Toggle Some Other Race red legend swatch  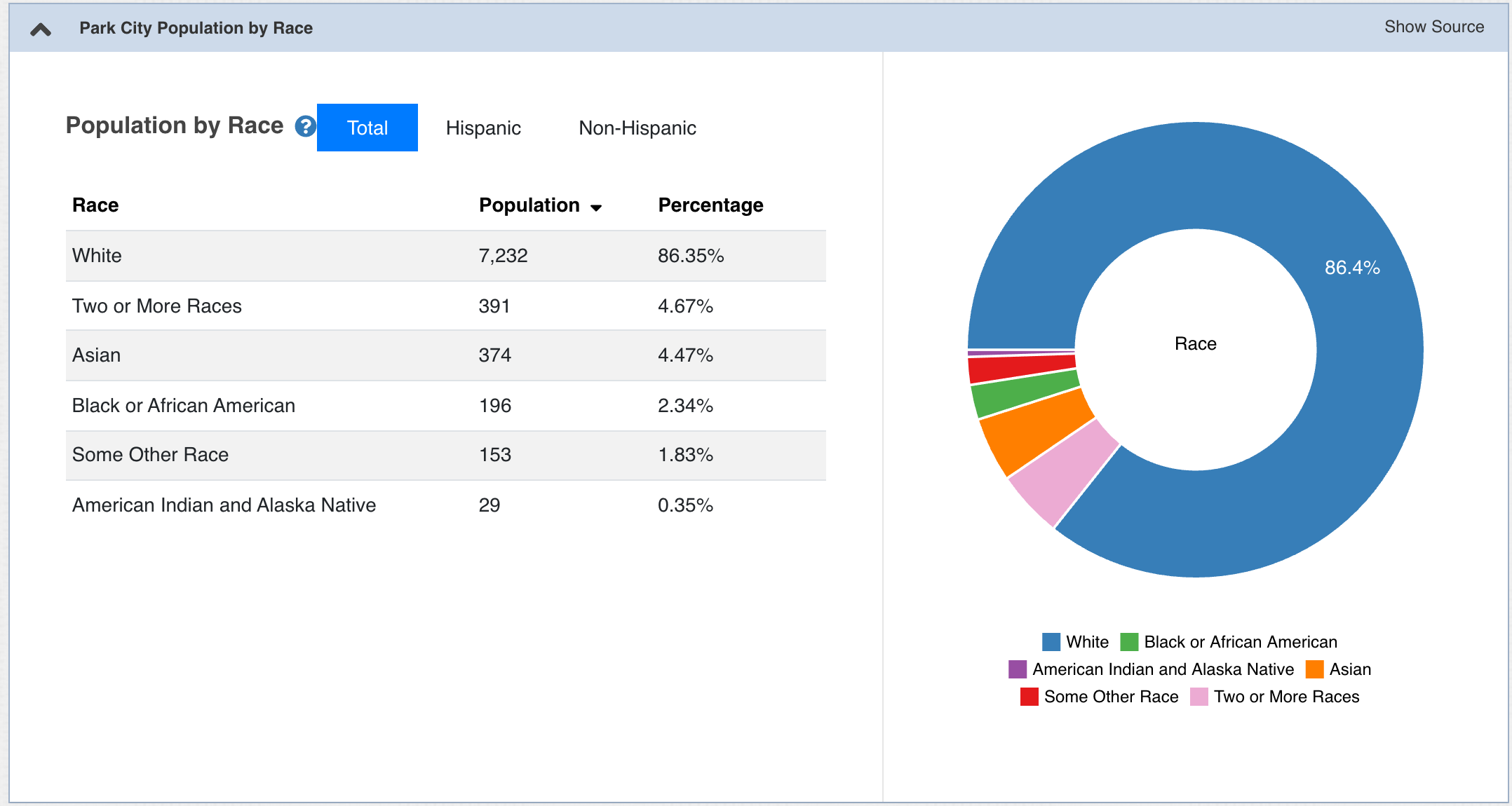click(1029, 697)
